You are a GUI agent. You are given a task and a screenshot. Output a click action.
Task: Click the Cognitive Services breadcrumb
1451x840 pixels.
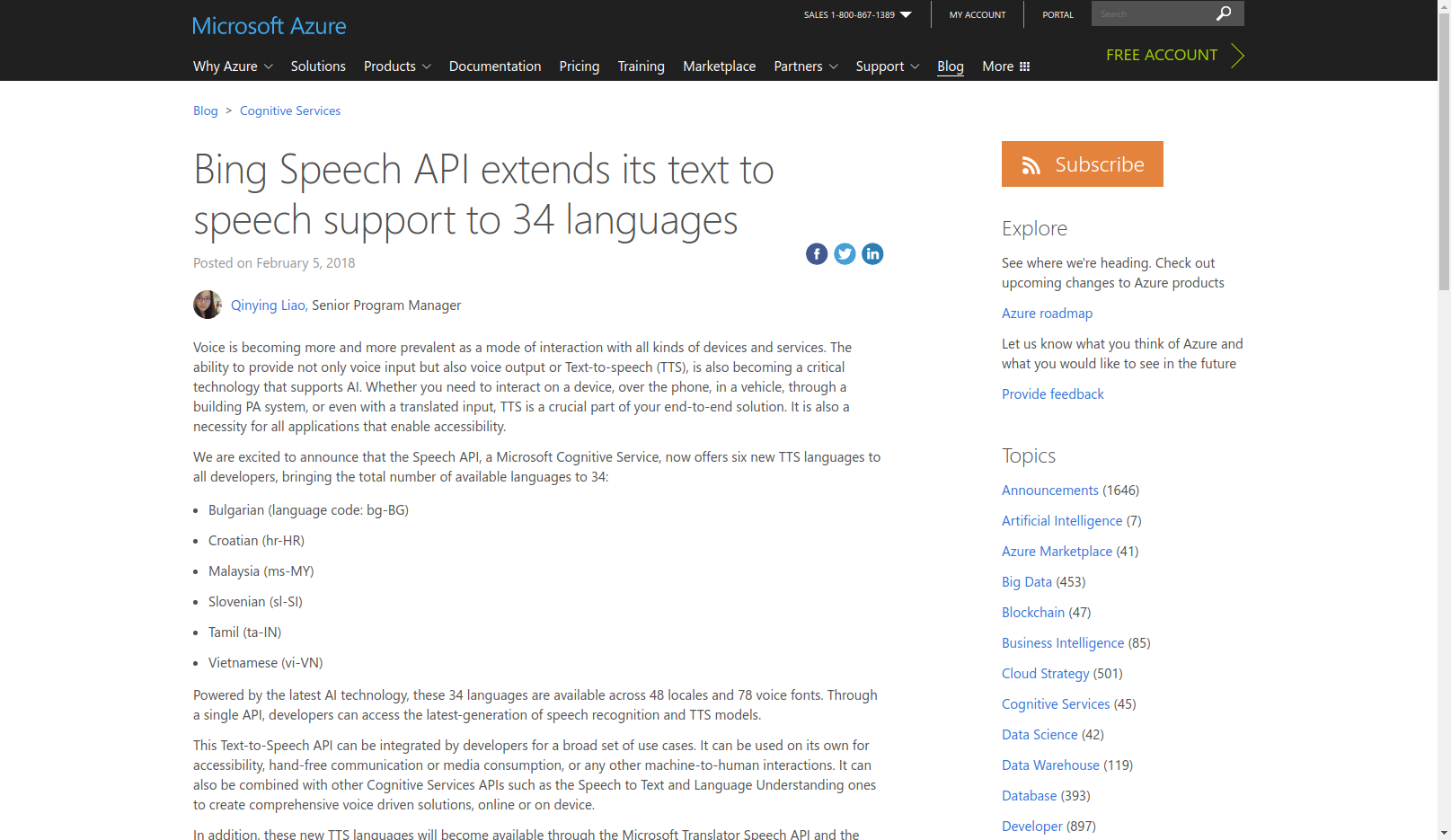(290, 111)
